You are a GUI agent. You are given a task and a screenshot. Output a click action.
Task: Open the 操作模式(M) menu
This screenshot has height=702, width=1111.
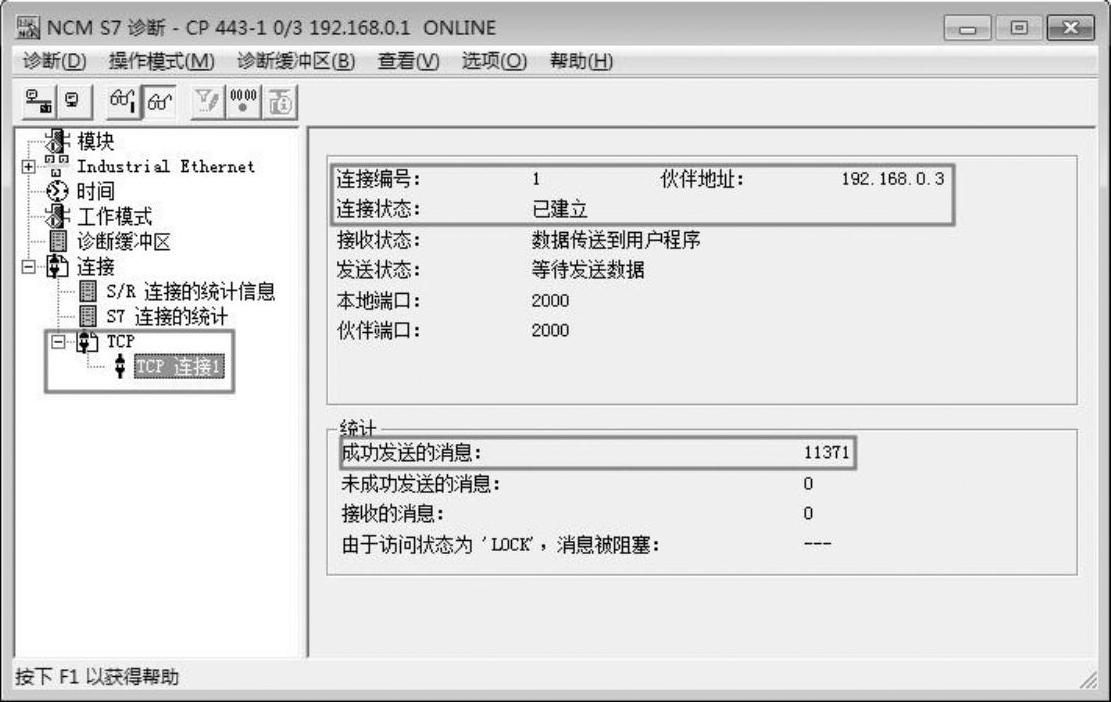pos(162,61)
